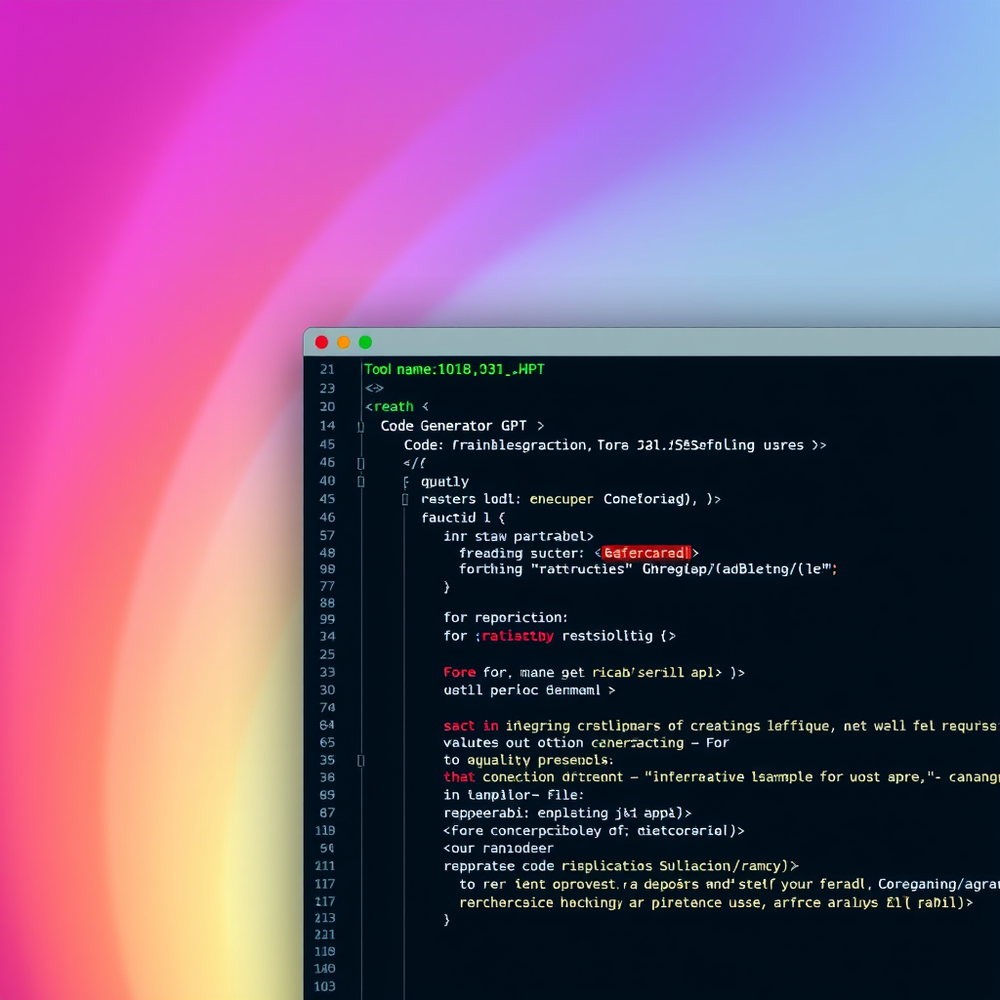
Task: Click the 'Code Generator GPT >' line
Action: pos(462,426)
